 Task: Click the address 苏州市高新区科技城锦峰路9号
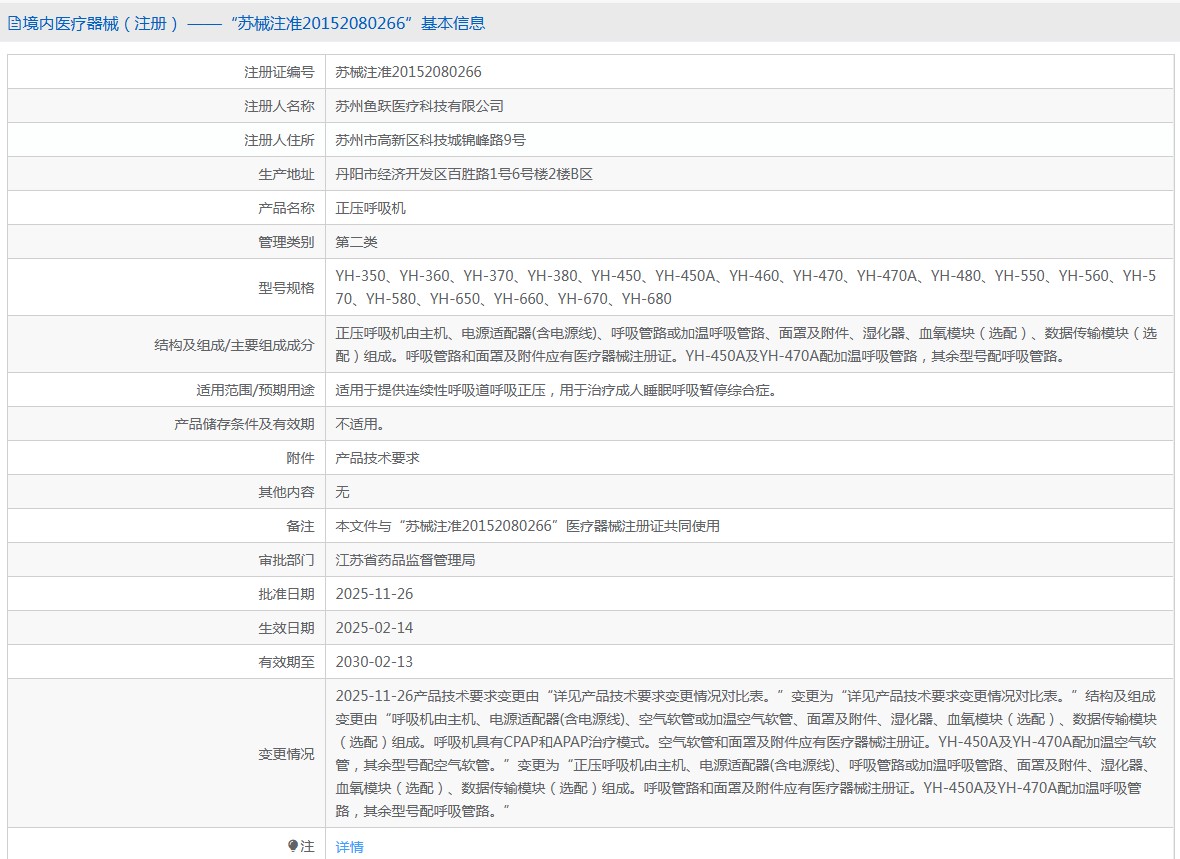(x=430, y=140)
